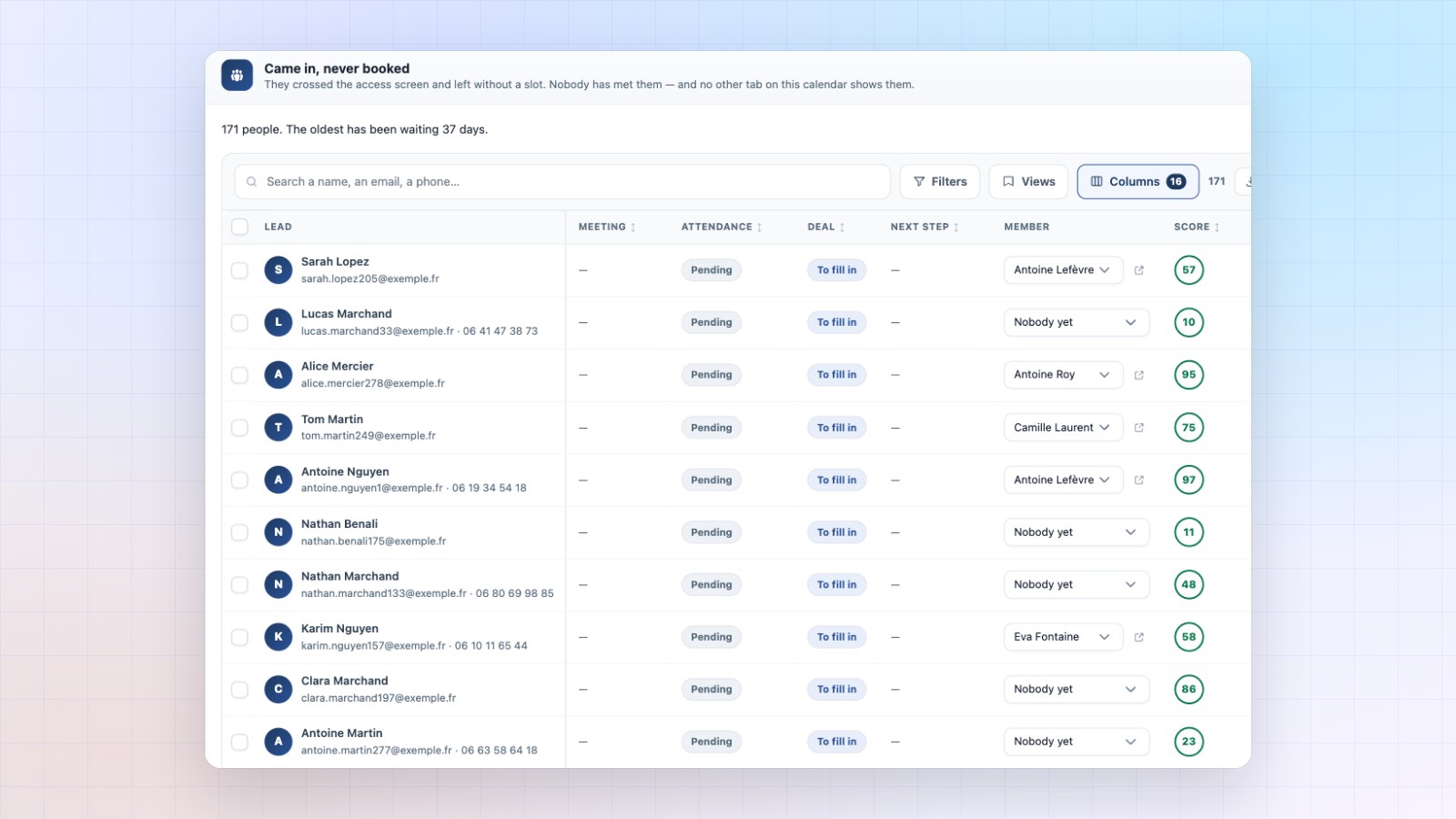The image size is (1456, 819).
Task: Click Tom Martin's T avatar
Action: (x=278, y=428)
